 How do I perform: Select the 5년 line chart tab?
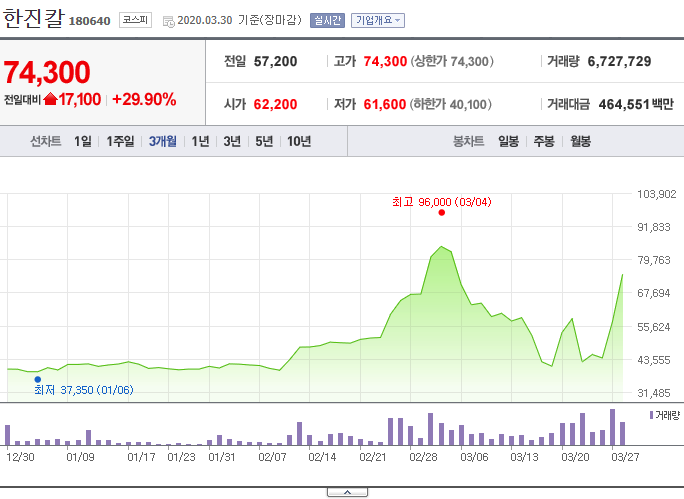264,141
